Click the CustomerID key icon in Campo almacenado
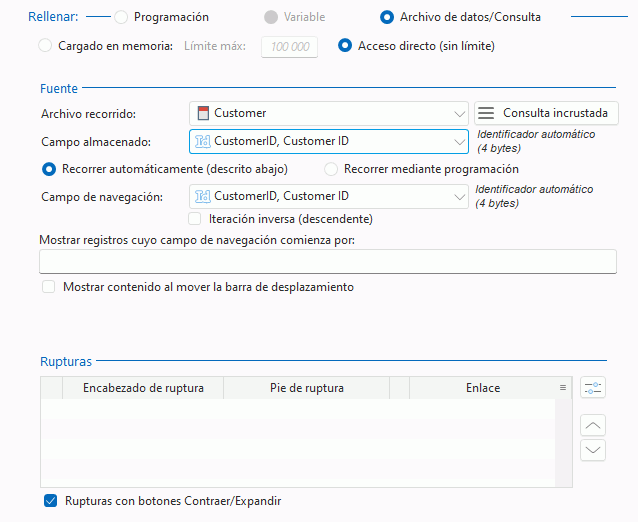This screenshot has height=522, width=638. point(203,141)
